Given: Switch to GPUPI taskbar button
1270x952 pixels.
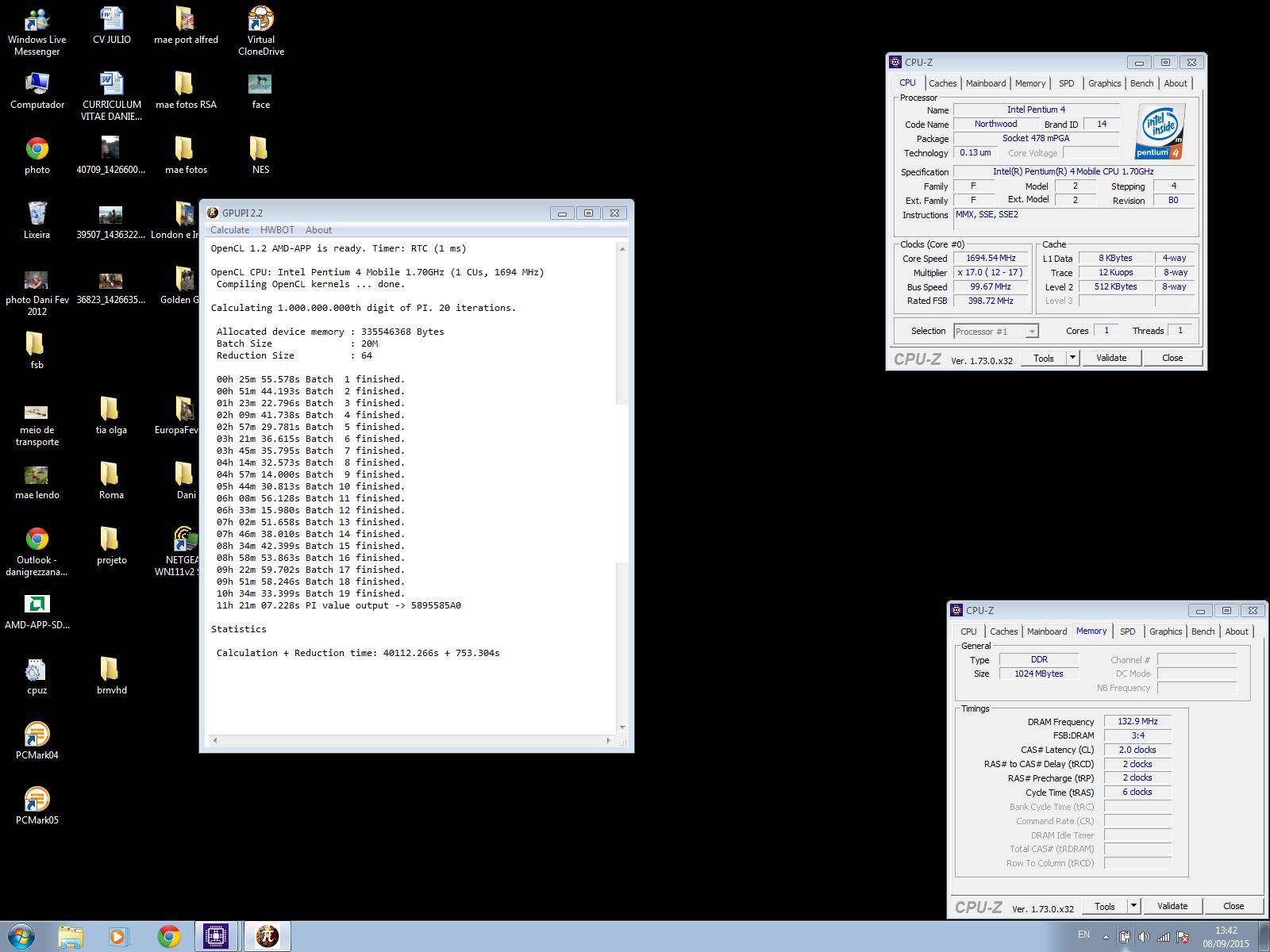Looking at the screenshot, I should click(267, 937).
